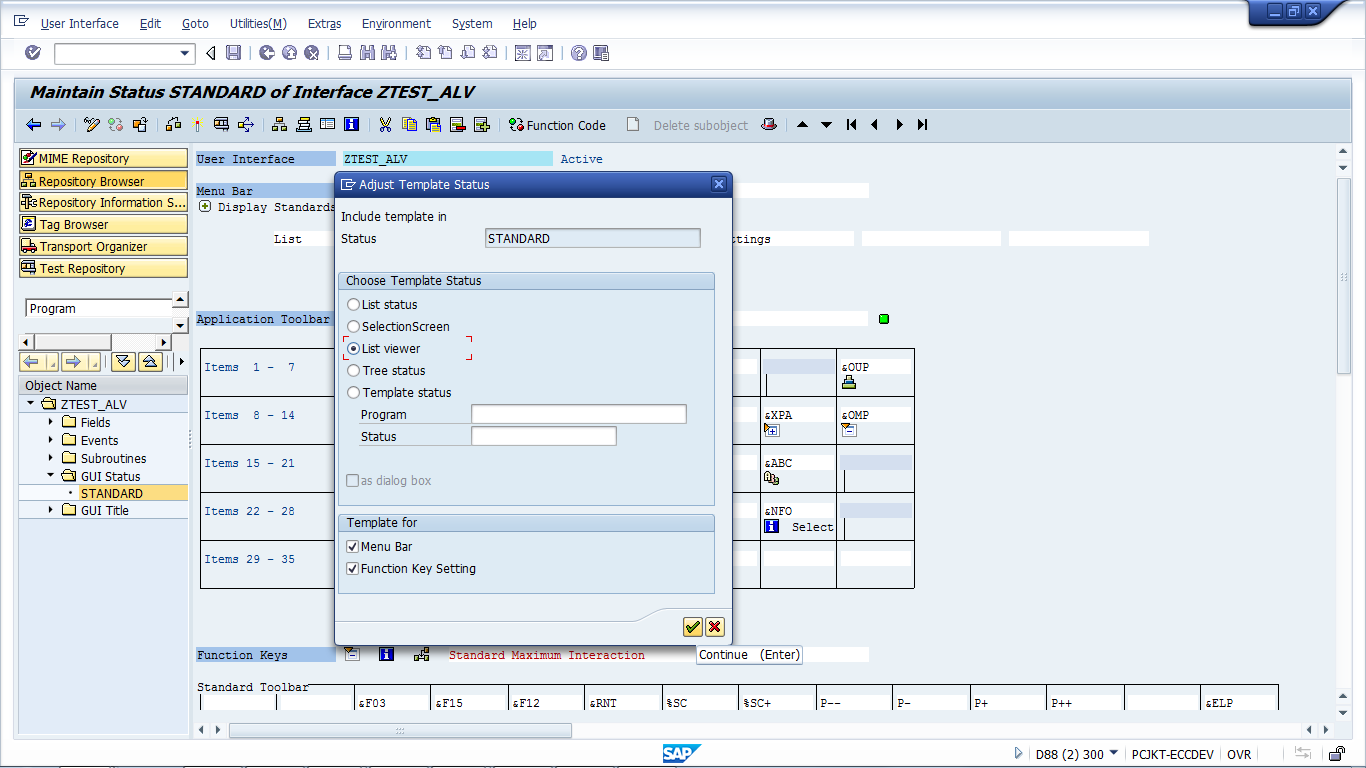The width and height of the screenshot is (1366, 768).
Task: Choose the Tree status option
Action: coord(353,370)
